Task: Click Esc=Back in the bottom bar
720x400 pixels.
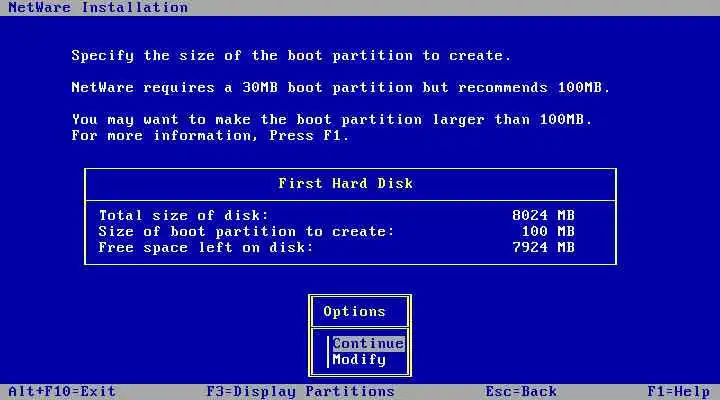Action: coord(521,391)
